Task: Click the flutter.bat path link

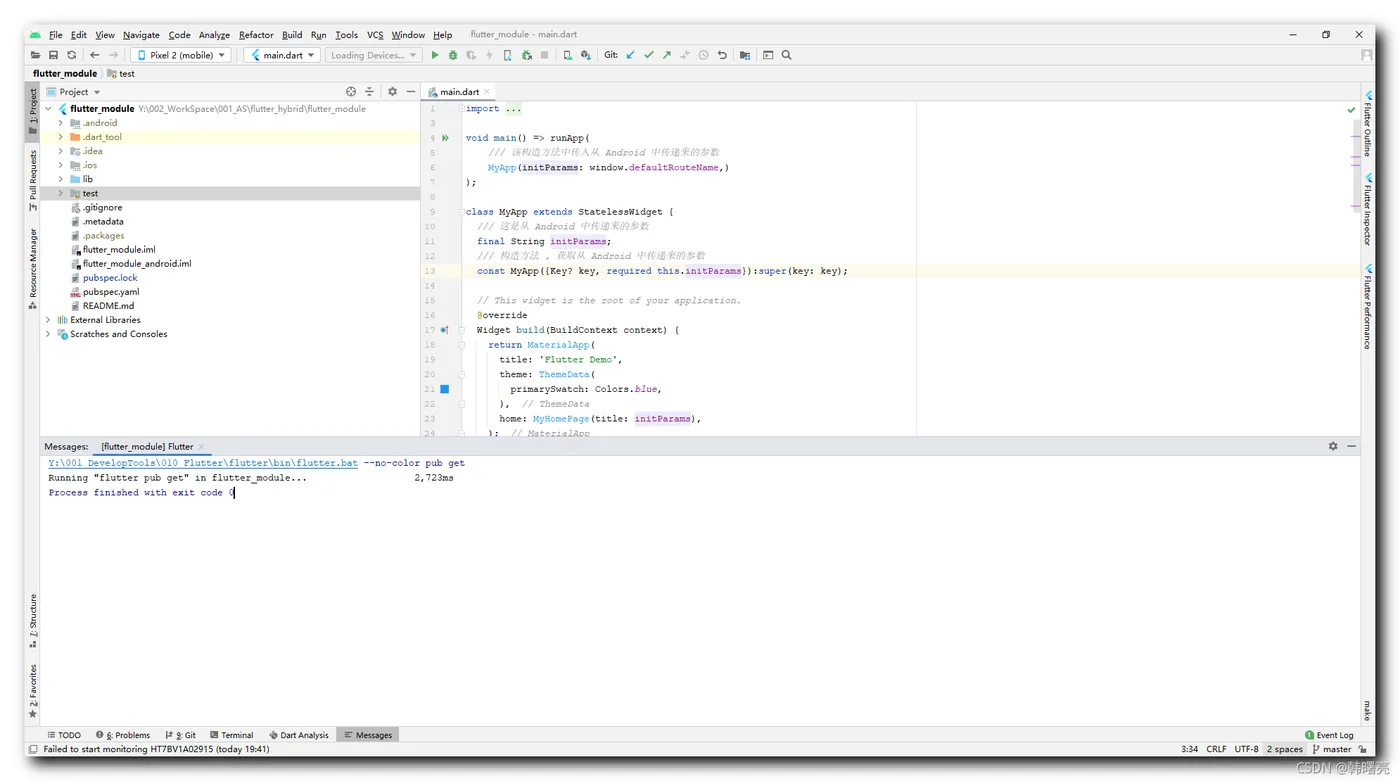Action: [203, 463]
